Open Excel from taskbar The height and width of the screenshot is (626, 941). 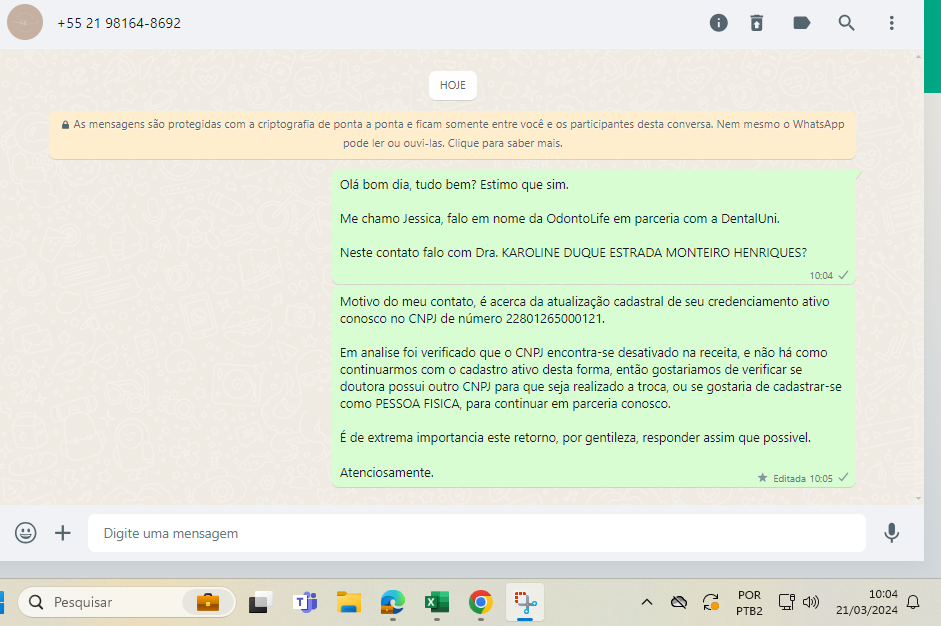436,602
